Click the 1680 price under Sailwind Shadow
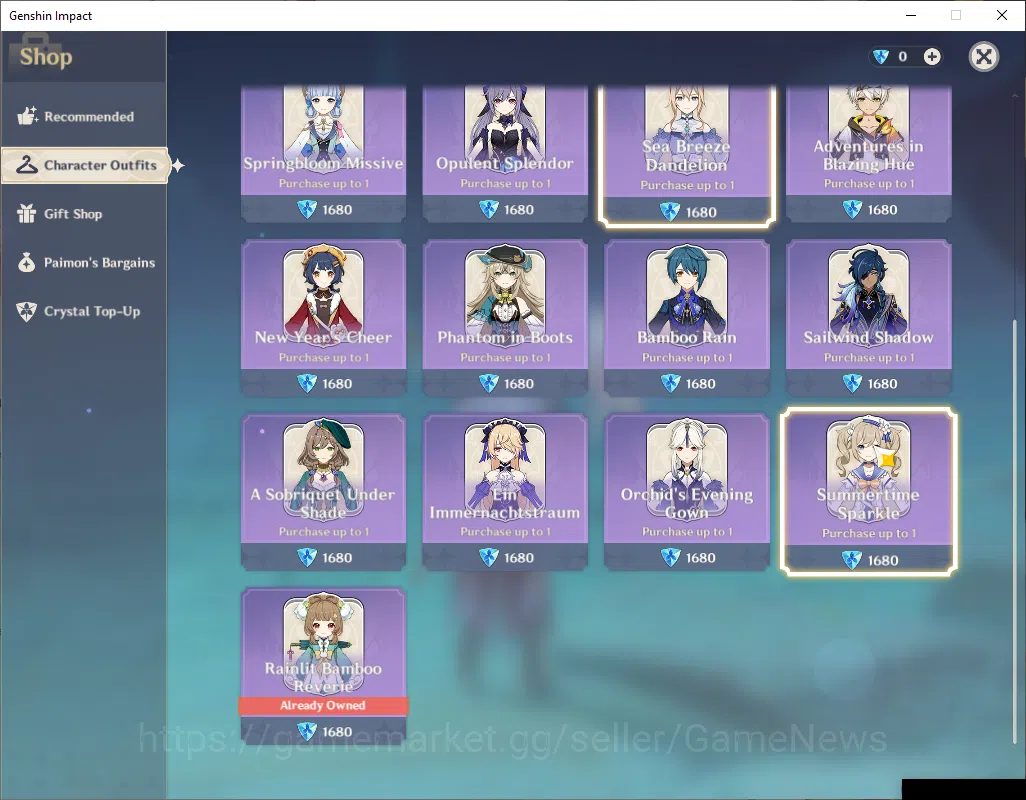 click(882, 384)
